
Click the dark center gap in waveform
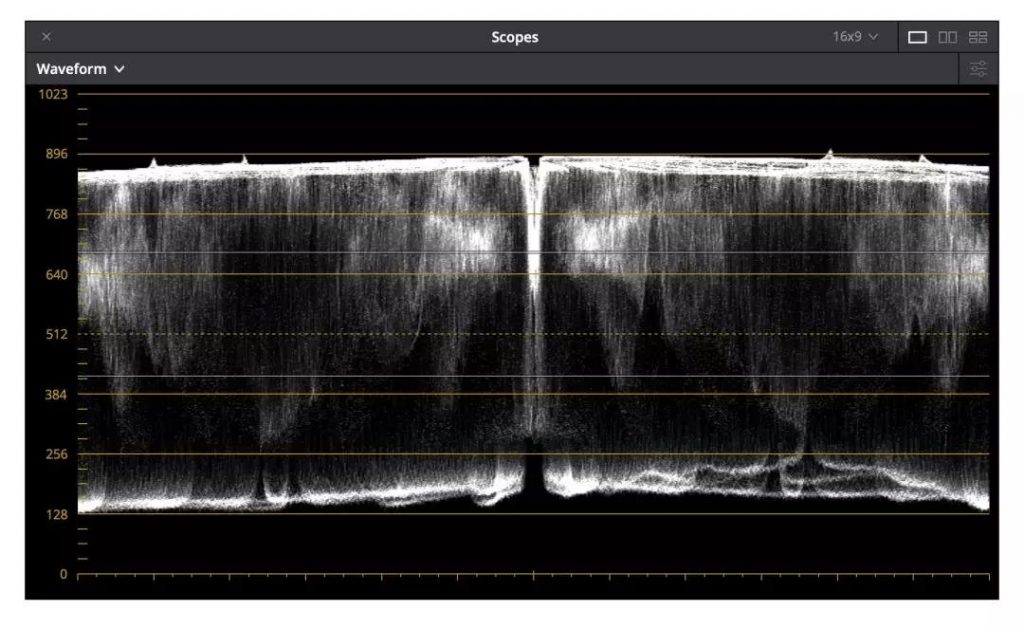point(534,480)
